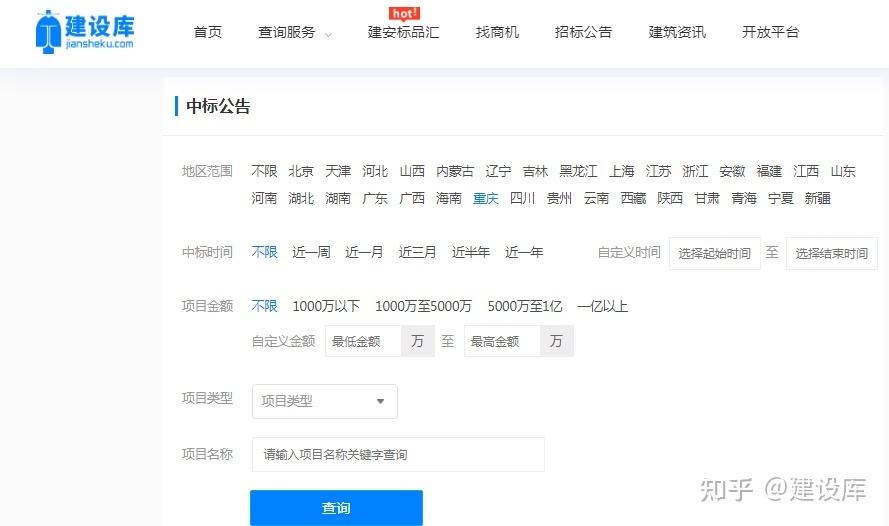Expand the 查询服务 menu

click(294, 32)
